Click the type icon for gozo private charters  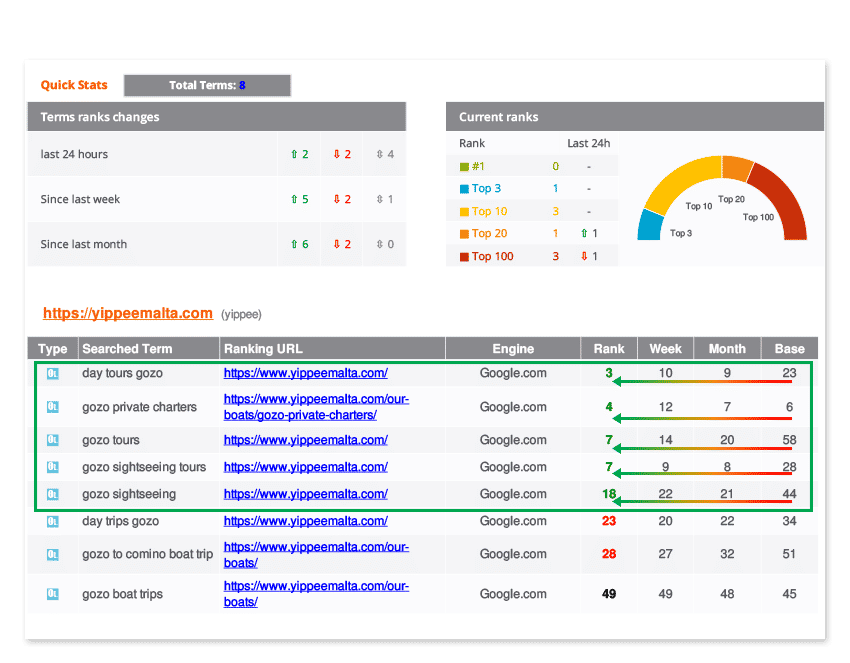pyautogui.click(x=53, y=407)
